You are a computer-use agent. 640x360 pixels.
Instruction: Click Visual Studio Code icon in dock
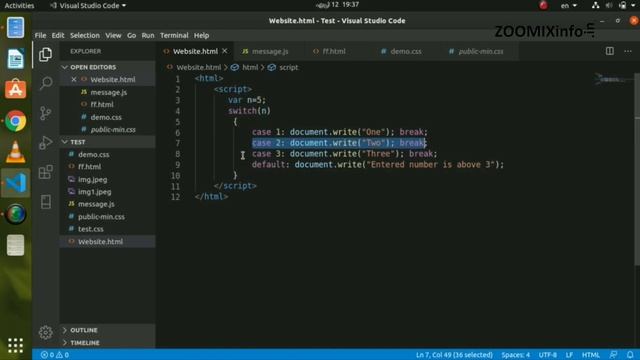click(x=16, y=183)
